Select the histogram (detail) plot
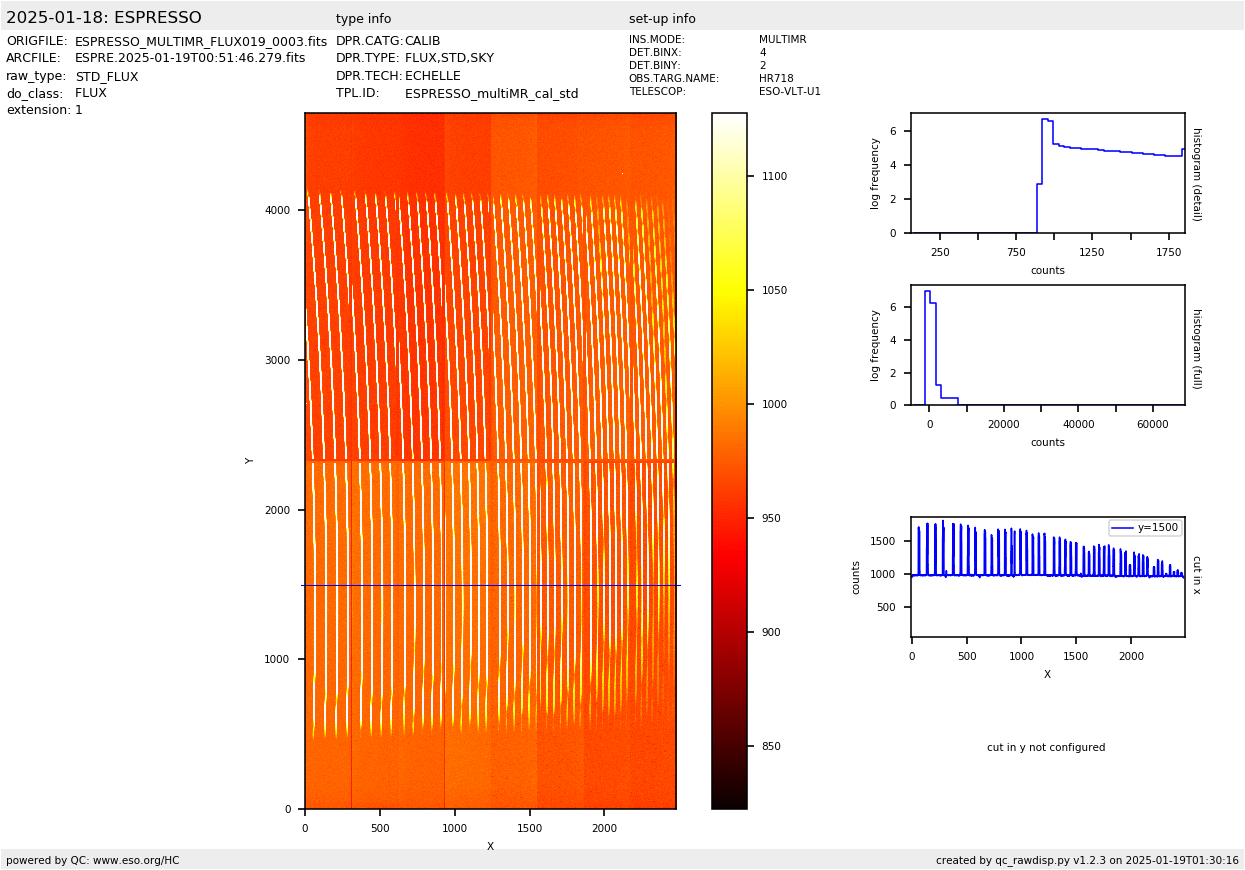Image resolution: width=1245 pixels, height=870 pixels. [x=1047, y=173]
